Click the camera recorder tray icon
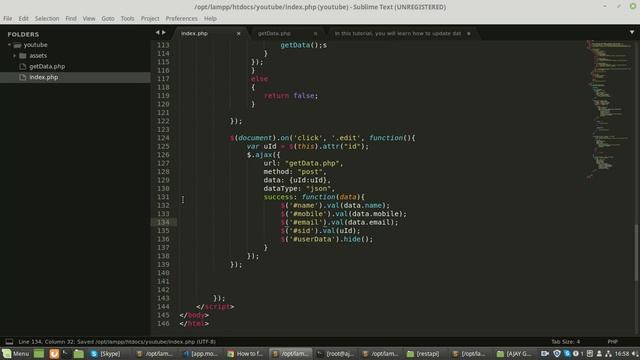The width and height of the screenshot is (640, 360). click(x=545, y=353)
